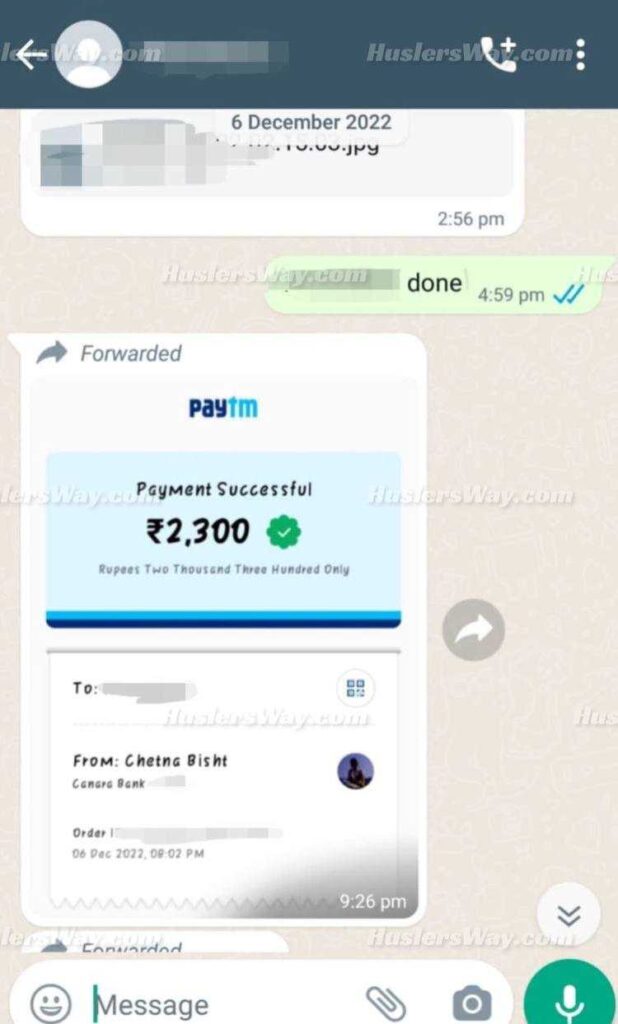Tap the Forwarded label above Paytm receipt
618x1024 pixels.
coord(131,353)
